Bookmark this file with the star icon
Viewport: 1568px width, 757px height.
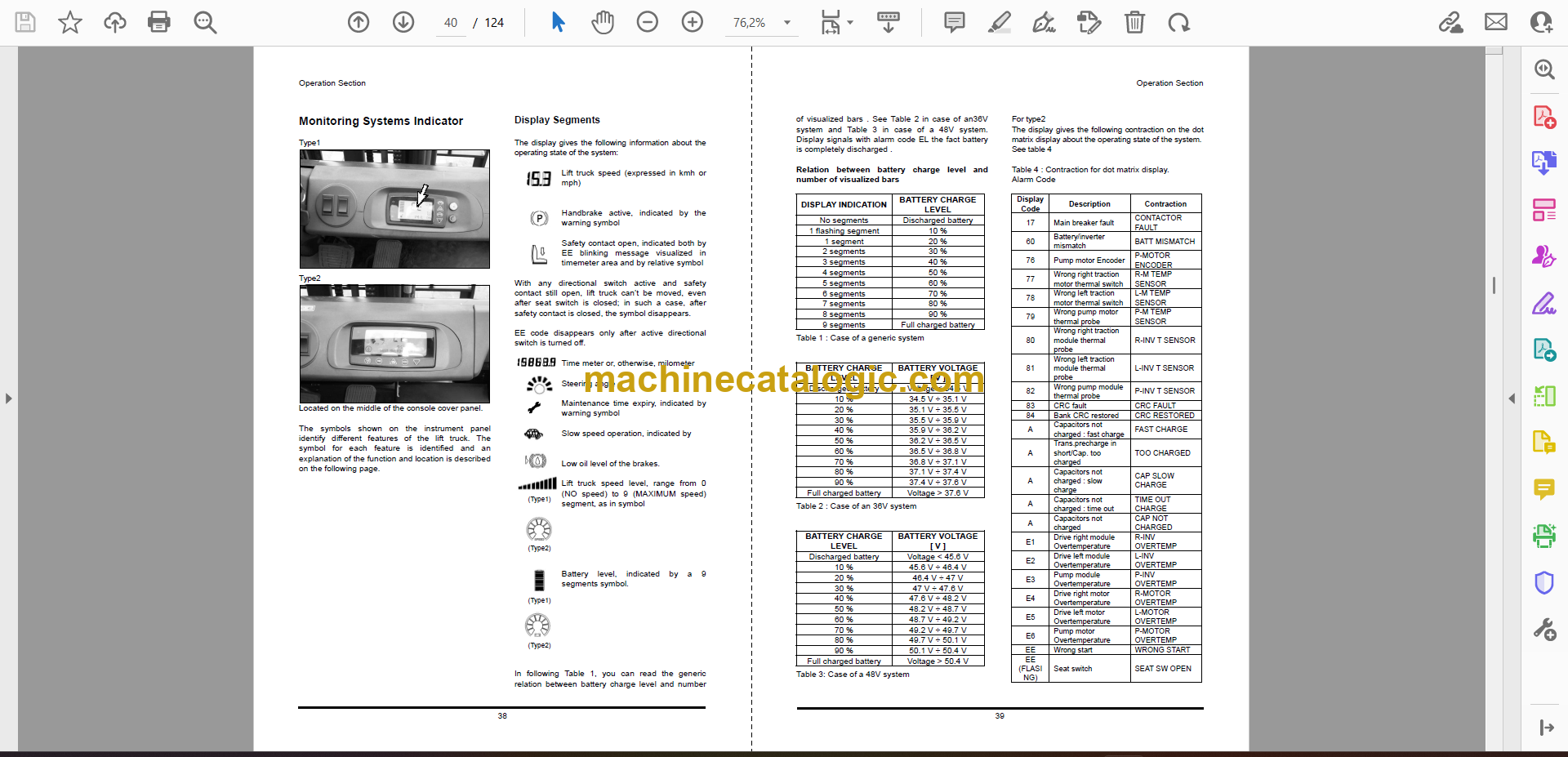click(70, 22)
